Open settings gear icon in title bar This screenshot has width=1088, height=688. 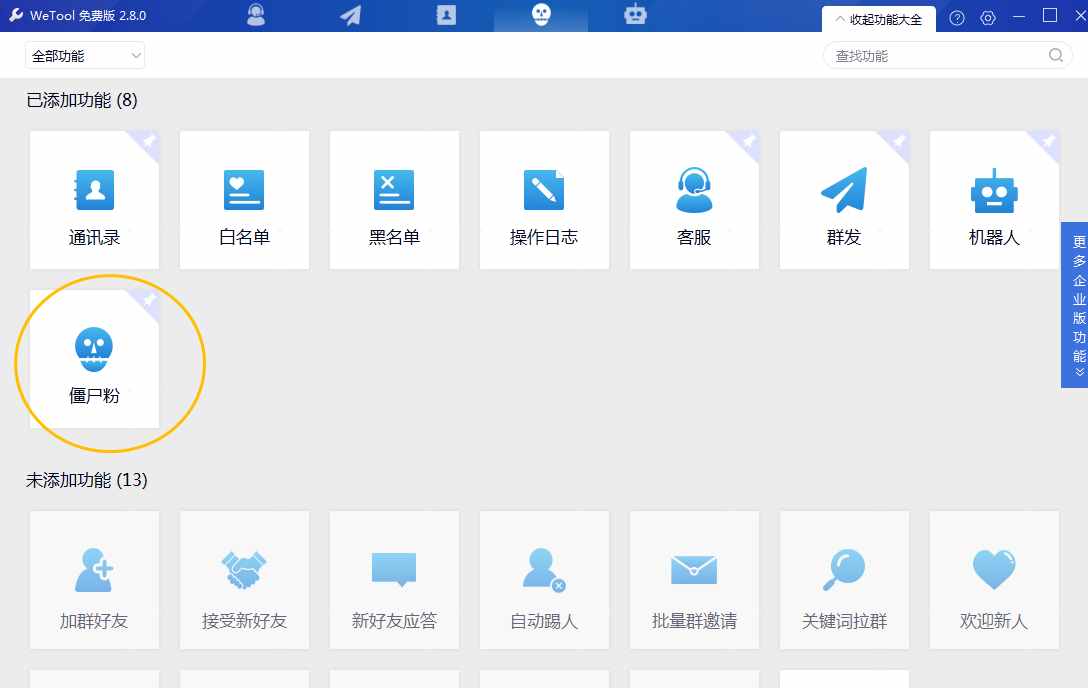[x=988, y=18]
